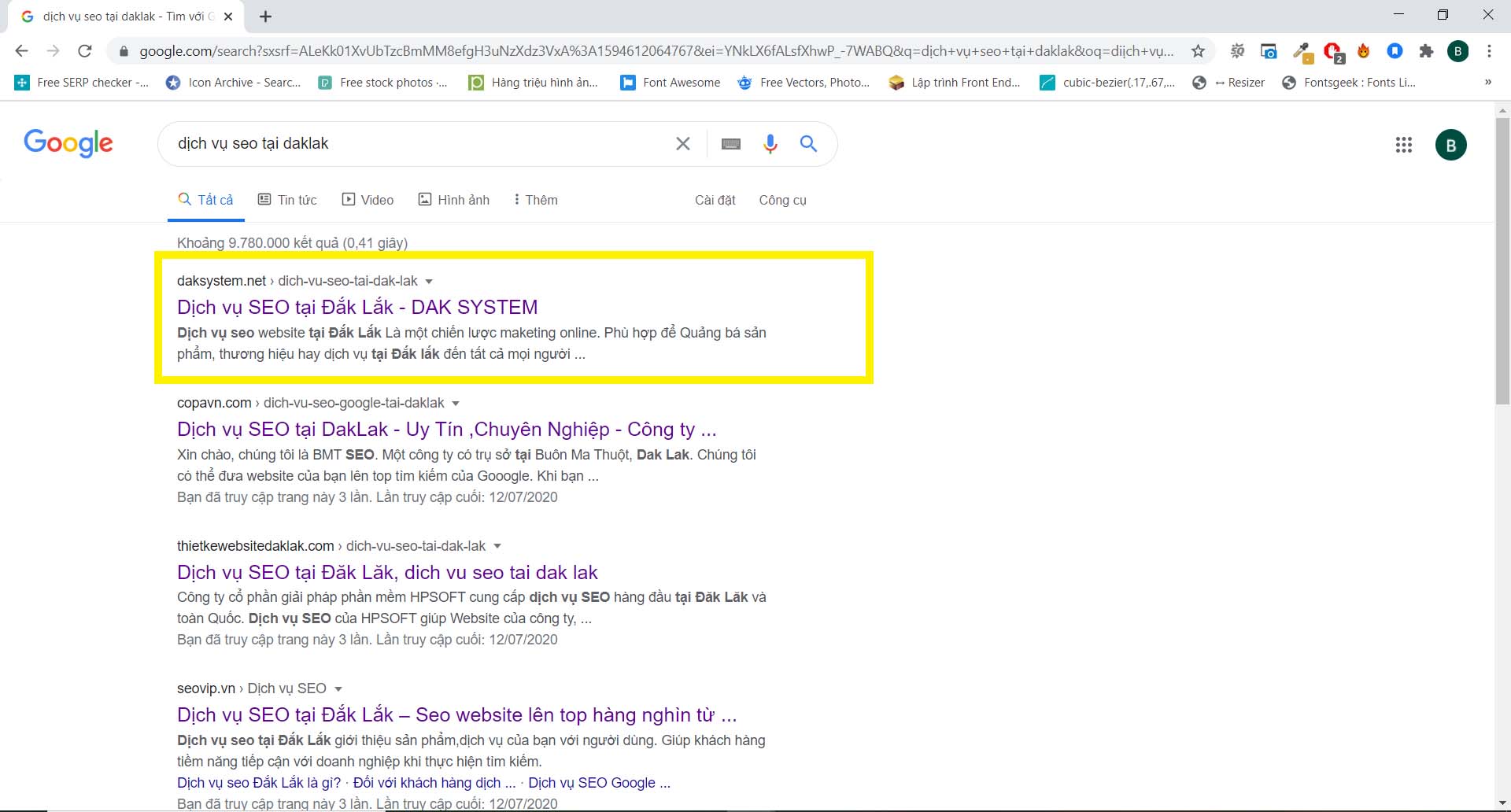Open Lập trình Front End bookmark
Viewport: 1511px width, 812px height.
coord(955,83)
